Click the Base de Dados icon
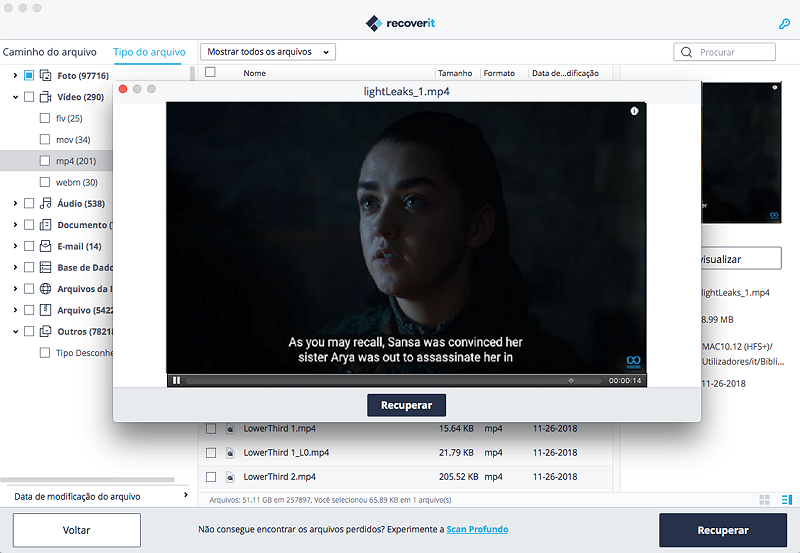Viewport: 800px width, 553px height. (x=45, y=267)
